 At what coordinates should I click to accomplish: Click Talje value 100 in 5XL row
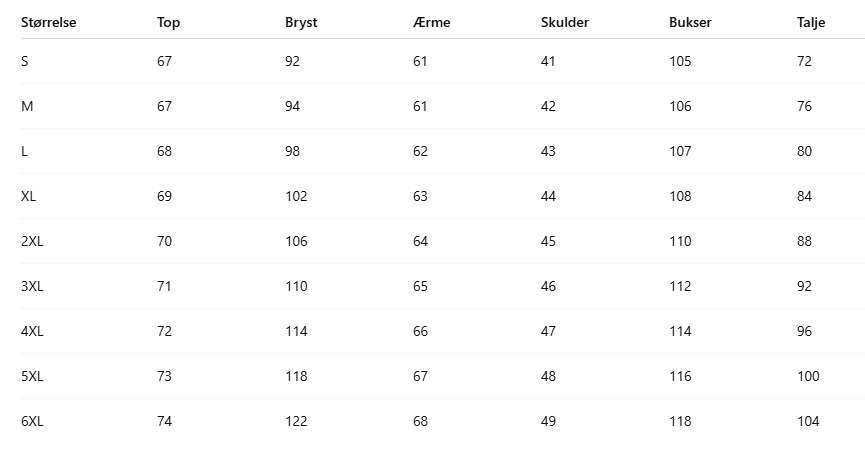pyautogui.click(x=808, y=376)
